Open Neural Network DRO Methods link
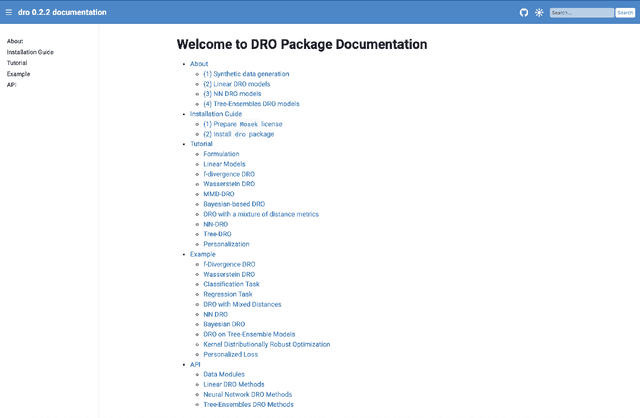Viewport: 640px width, 418px height. 248,394
